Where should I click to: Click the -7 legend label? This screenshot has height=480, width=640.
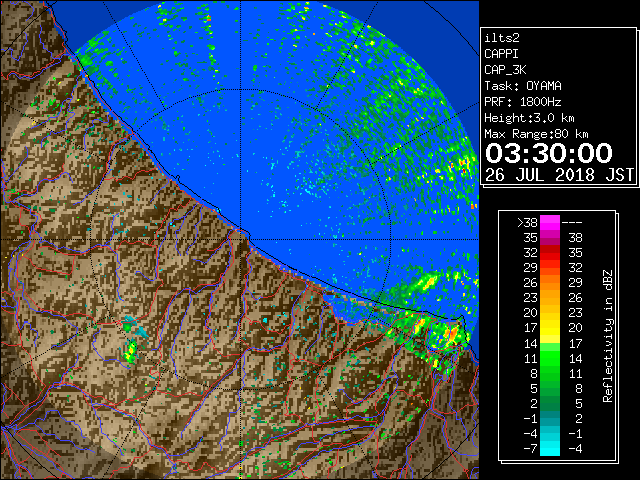(530, 449)
